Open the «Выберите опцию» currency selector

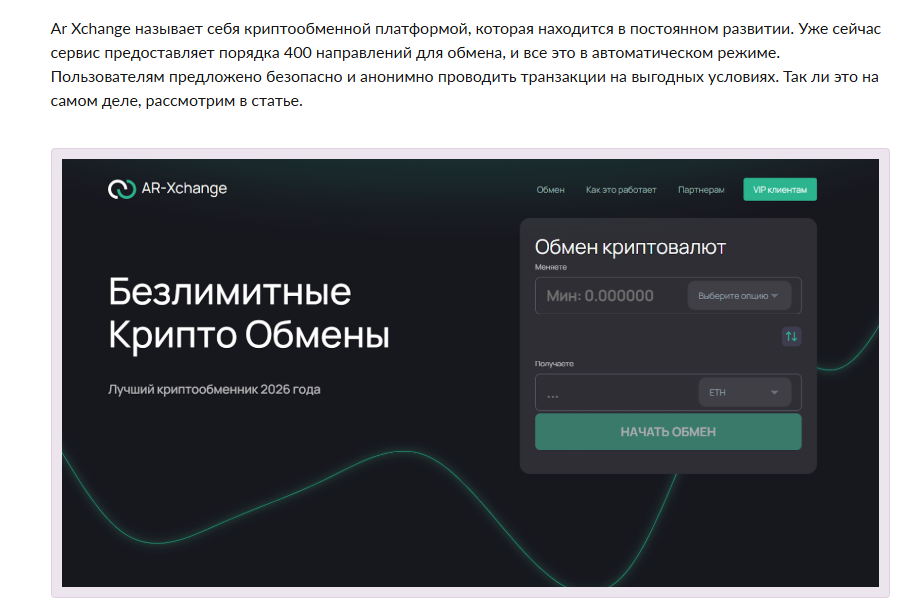(x=739, y=295)
